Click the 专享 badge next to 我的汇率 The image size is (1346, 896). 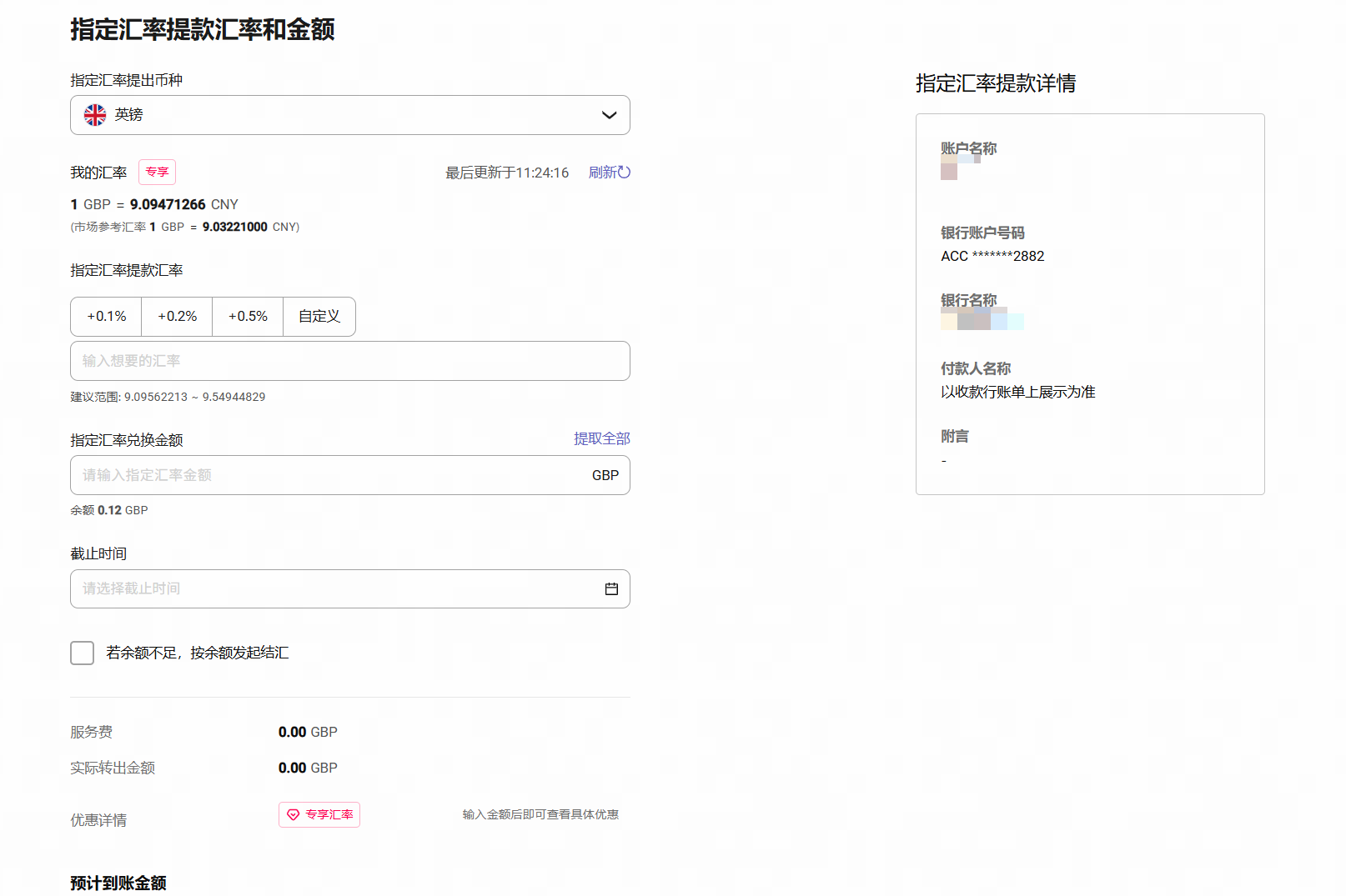(157, 172)
